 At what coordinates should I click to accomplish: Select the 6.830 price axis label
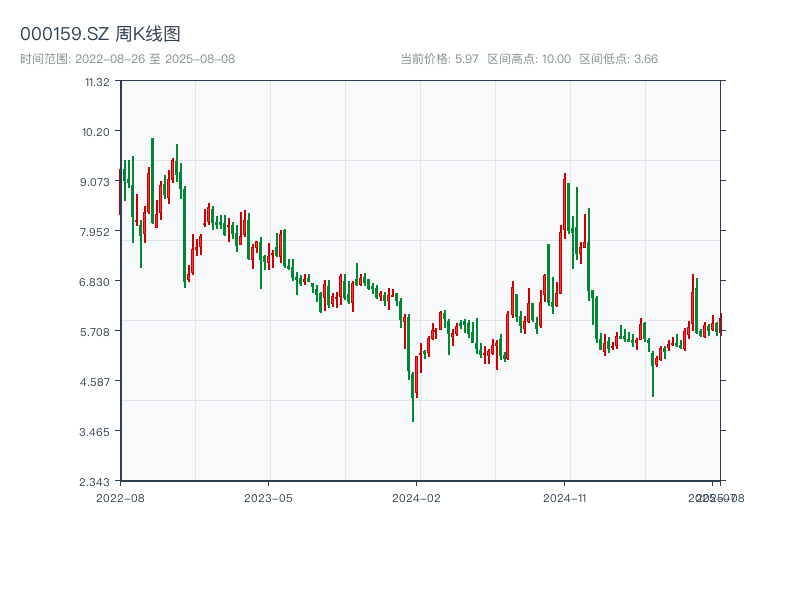(96, 281)
